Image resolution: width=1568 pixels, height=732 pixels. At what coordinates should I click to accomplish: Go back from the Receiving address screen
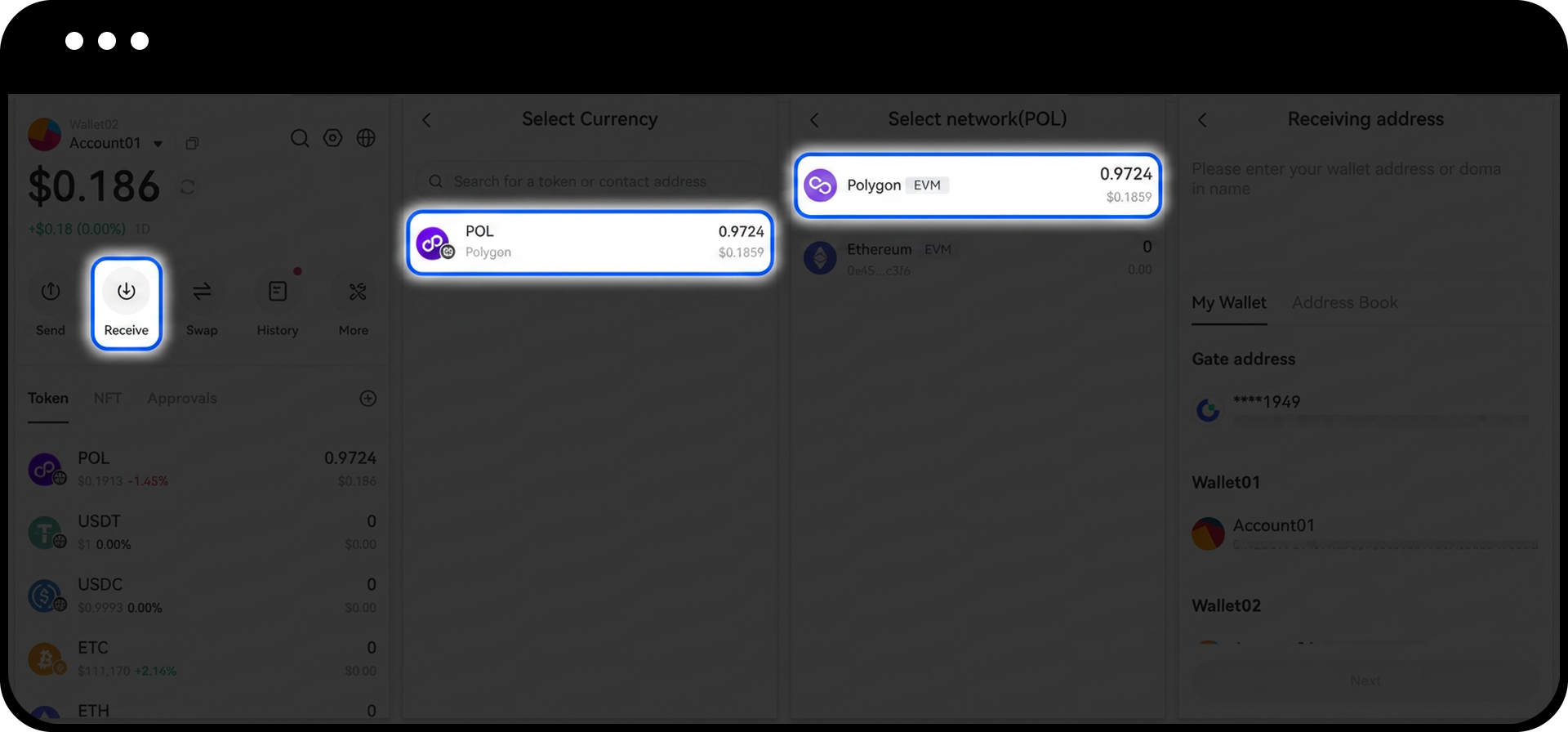click(x=1202, y=120)
